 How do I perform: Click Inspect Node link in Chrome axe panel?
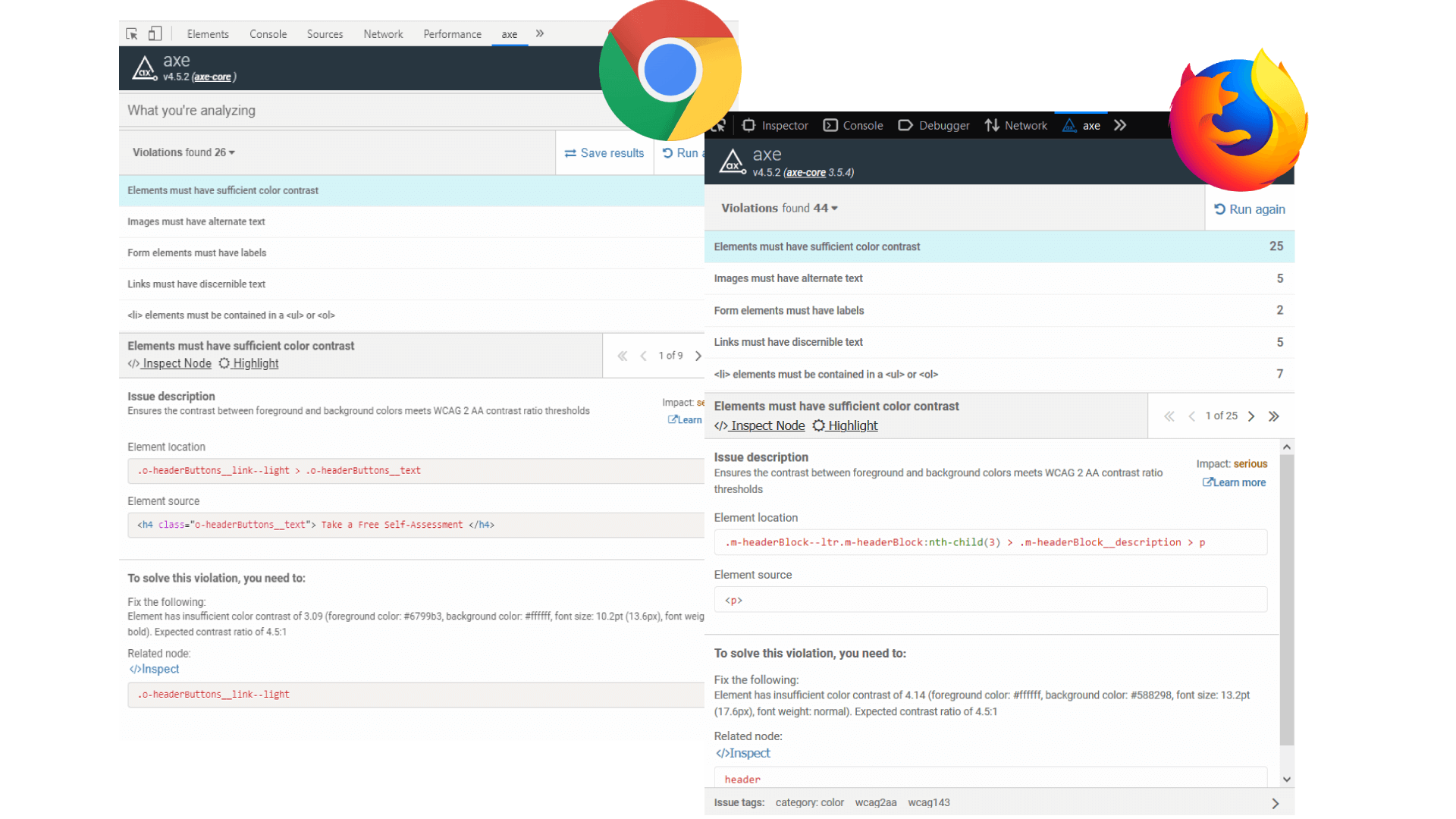point(170,363)
